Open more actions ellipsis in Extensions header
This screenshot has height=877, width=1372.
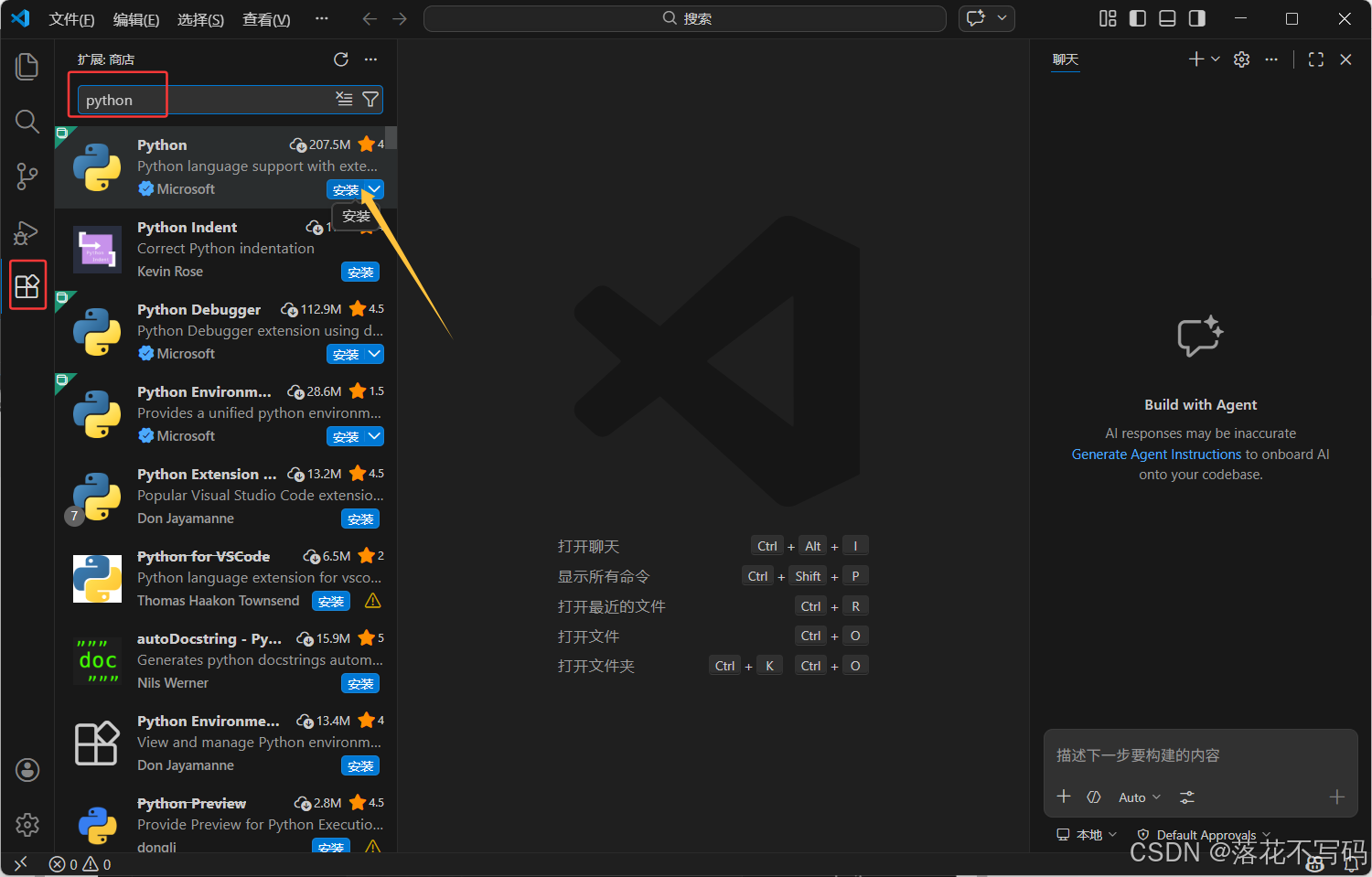(370, 59)
